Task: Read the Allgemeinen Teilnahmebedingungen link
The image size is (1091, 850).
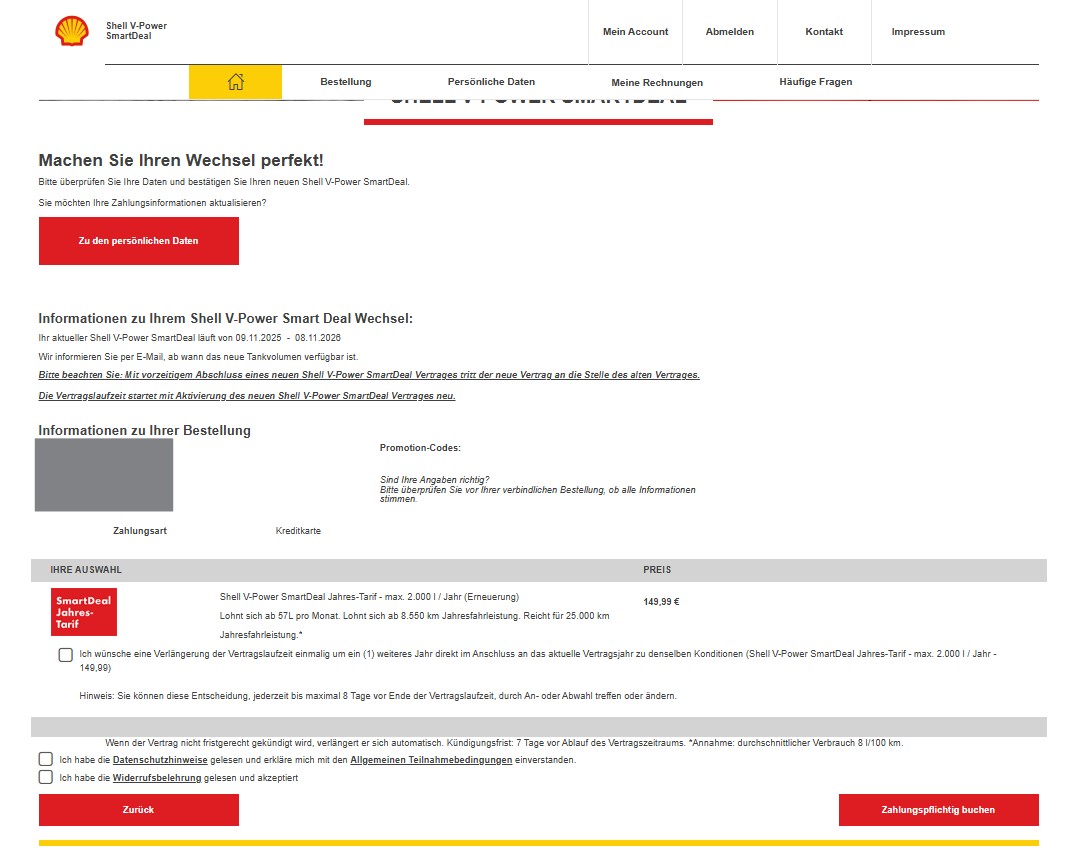Action: (431, 760)
